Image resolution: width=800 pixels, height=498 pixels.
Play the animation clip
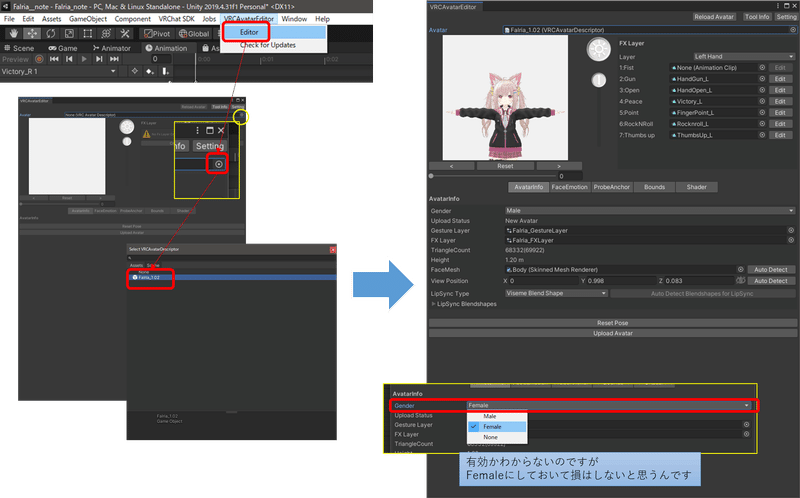point(84,59)
